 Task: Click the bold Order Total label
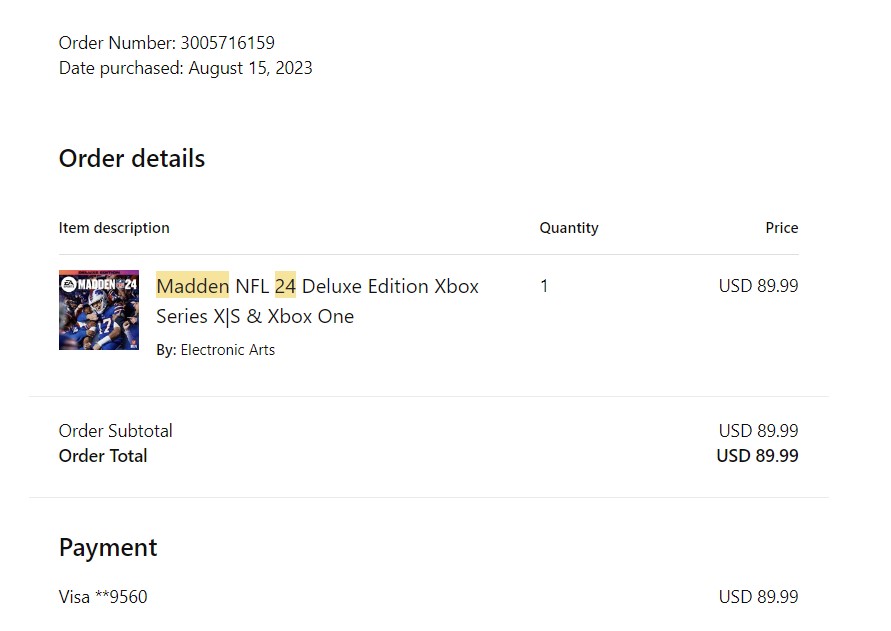tap(103, 456)
